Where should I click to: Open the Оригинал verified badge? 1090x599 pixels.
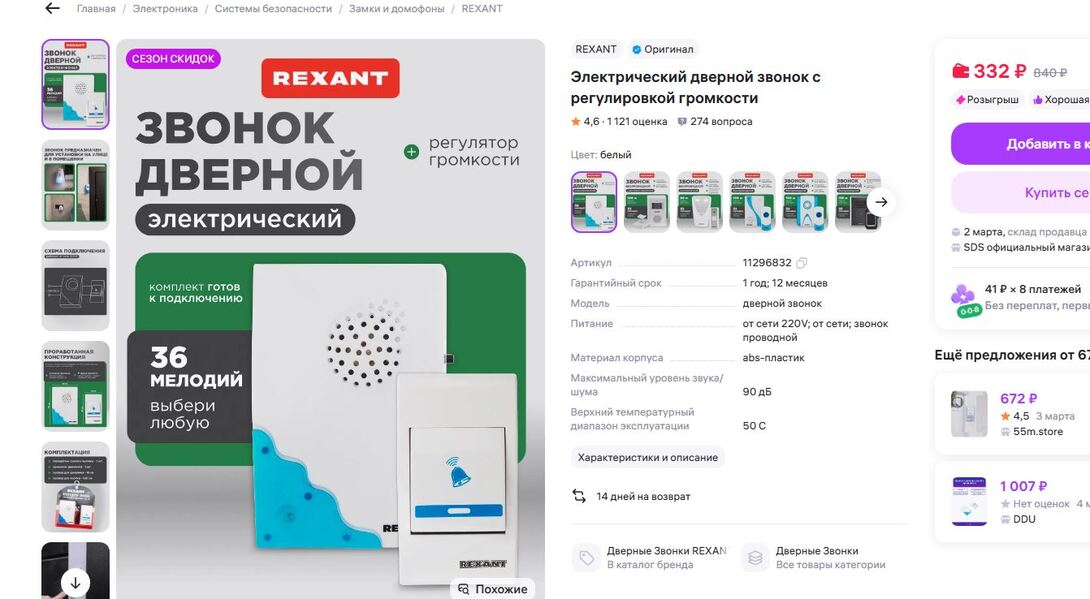pyautogui.click(x=662, y=49)
